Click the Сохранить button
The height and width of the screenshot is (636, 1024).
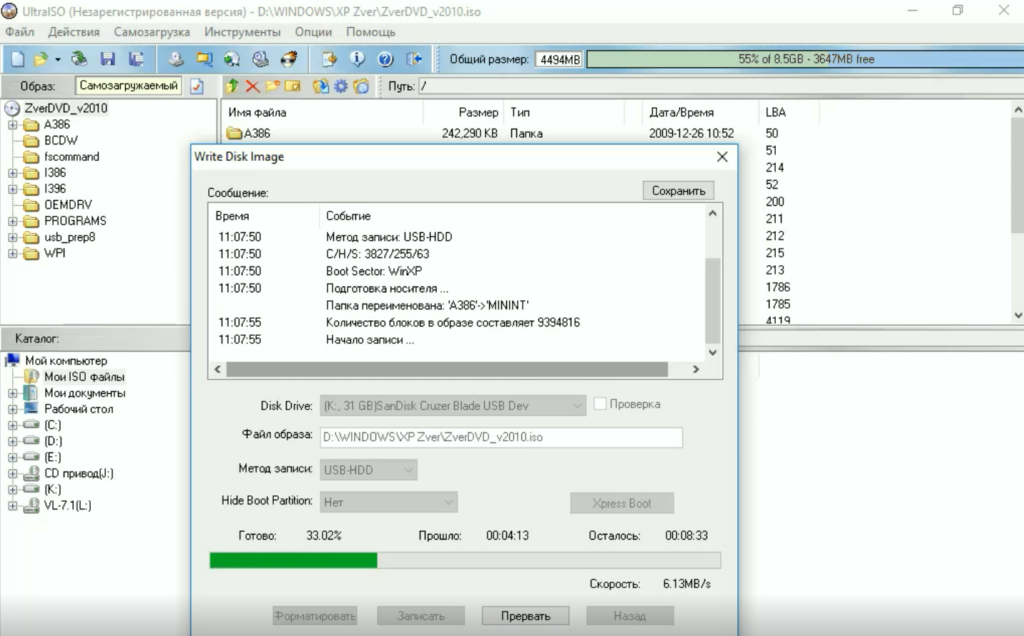(678, 191)
